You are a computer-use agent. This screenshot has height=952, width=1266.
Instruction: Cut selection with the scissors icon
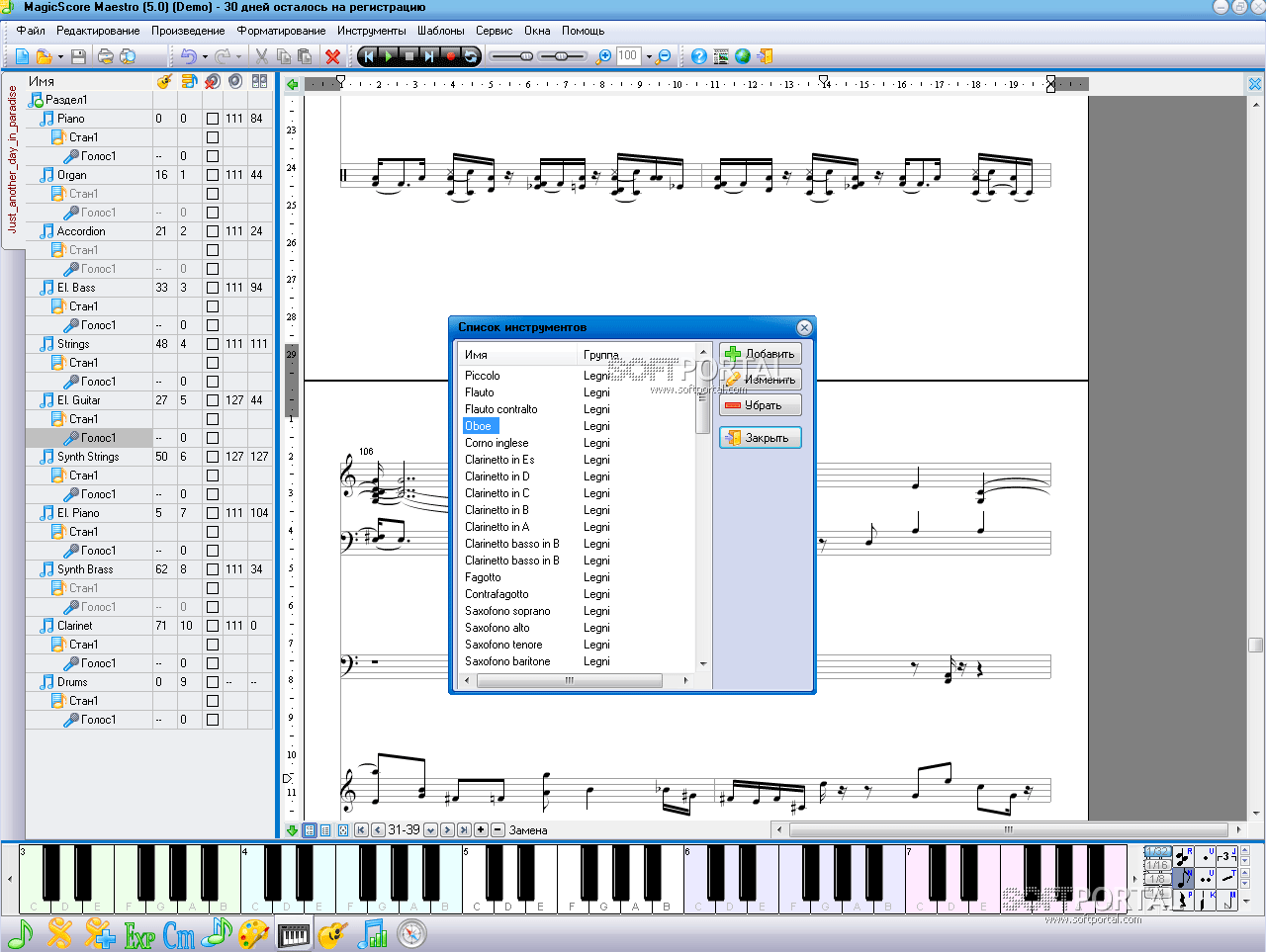click(262, 56)
